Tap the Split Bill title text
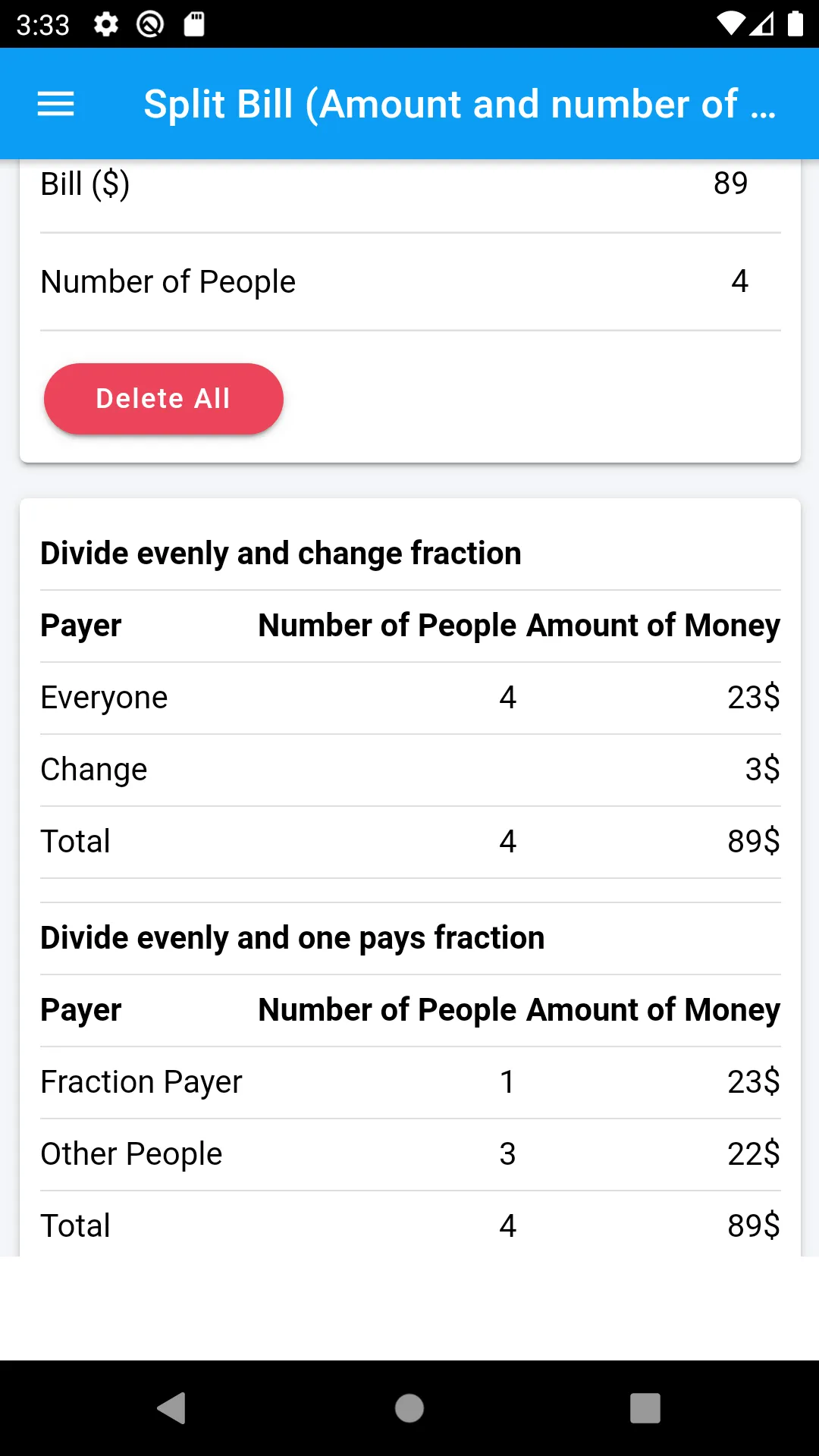 click(x=460, y=104)
